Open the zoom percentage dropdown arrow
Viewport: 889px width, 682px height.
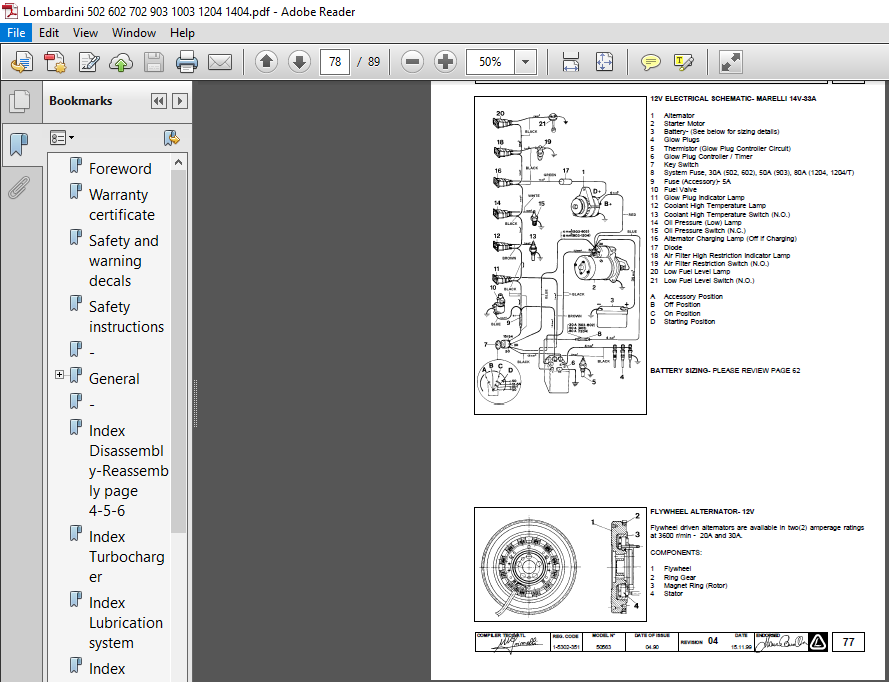pos(526,62)
